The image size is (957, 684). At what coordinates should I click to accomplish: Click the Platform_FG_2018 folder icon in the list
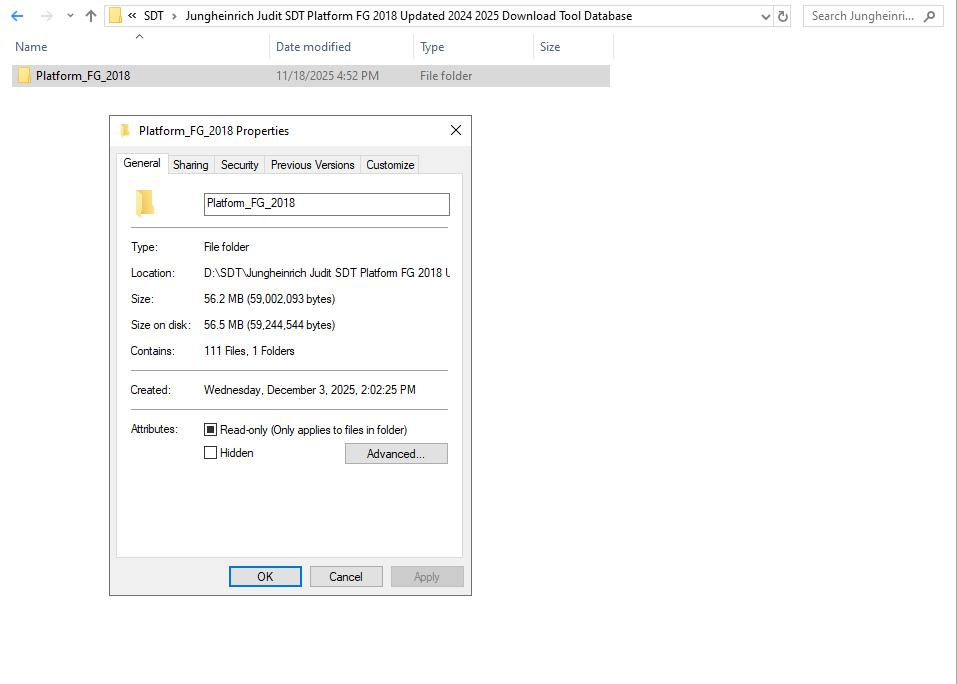(x=23, y=75)
